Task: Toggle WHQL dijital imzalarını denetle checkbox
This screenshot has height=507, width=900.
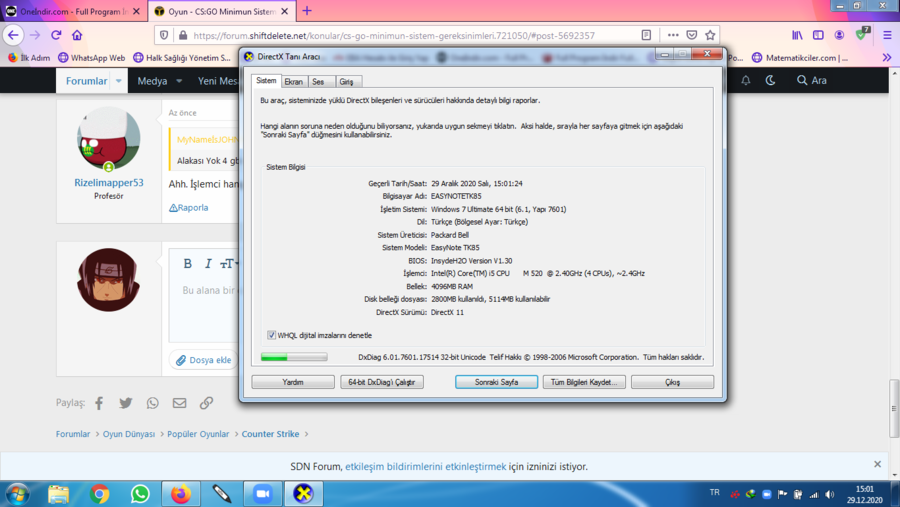Action: [271, 335]
